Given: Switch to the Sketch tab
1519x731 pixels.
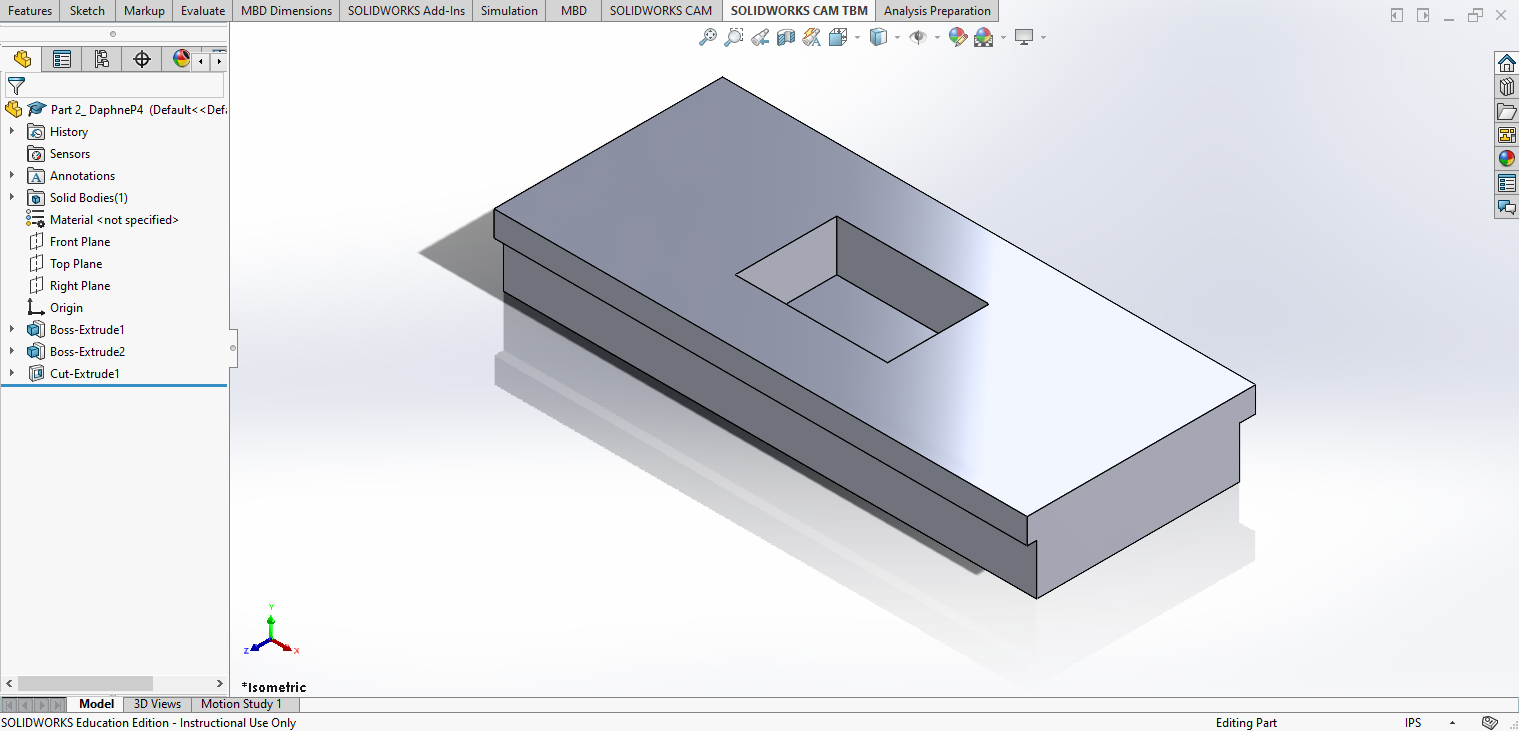Looking at the screenshot, I should click(88, 11).
